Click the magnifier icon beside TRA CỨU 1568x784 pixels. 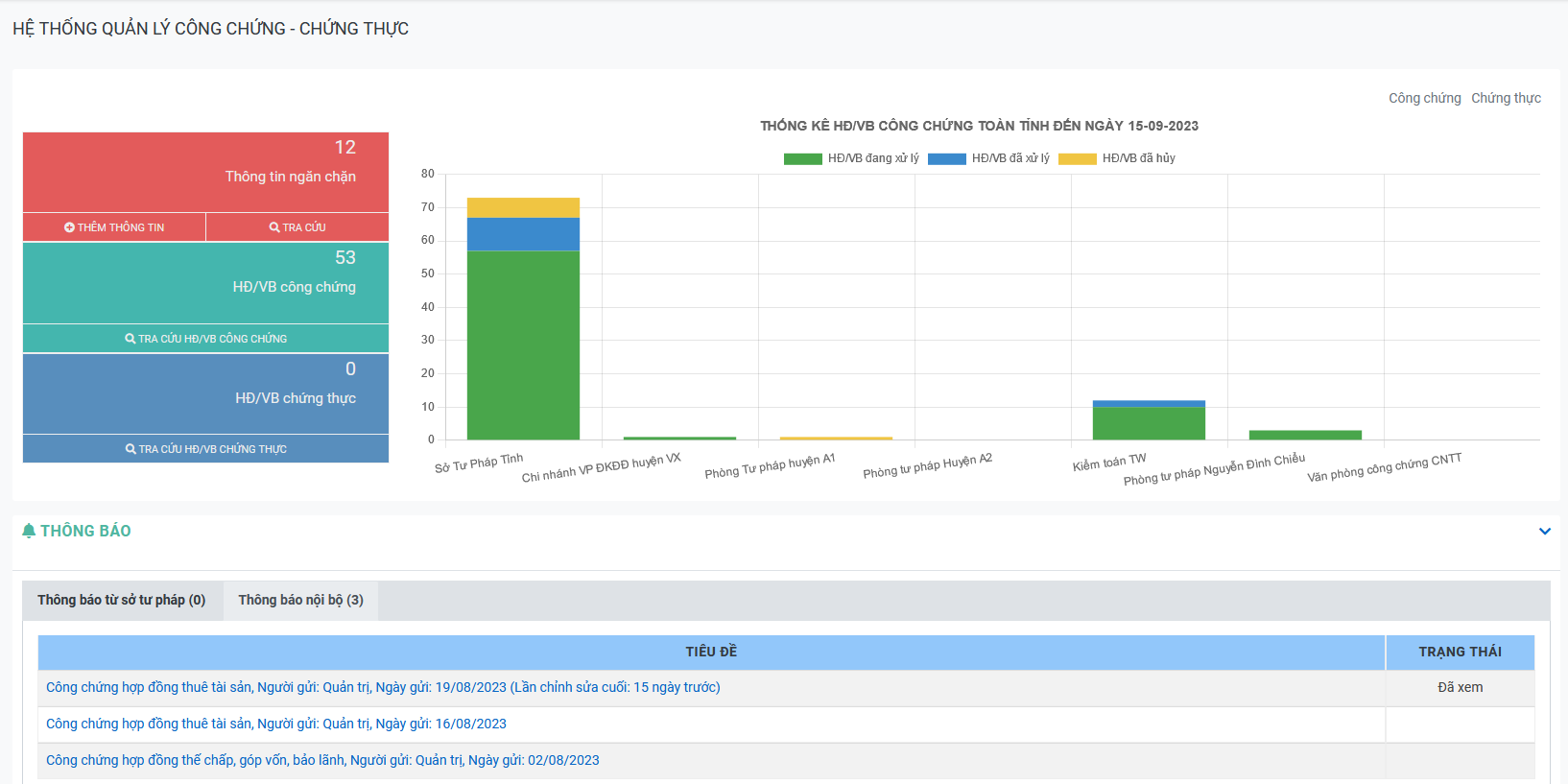274,227
